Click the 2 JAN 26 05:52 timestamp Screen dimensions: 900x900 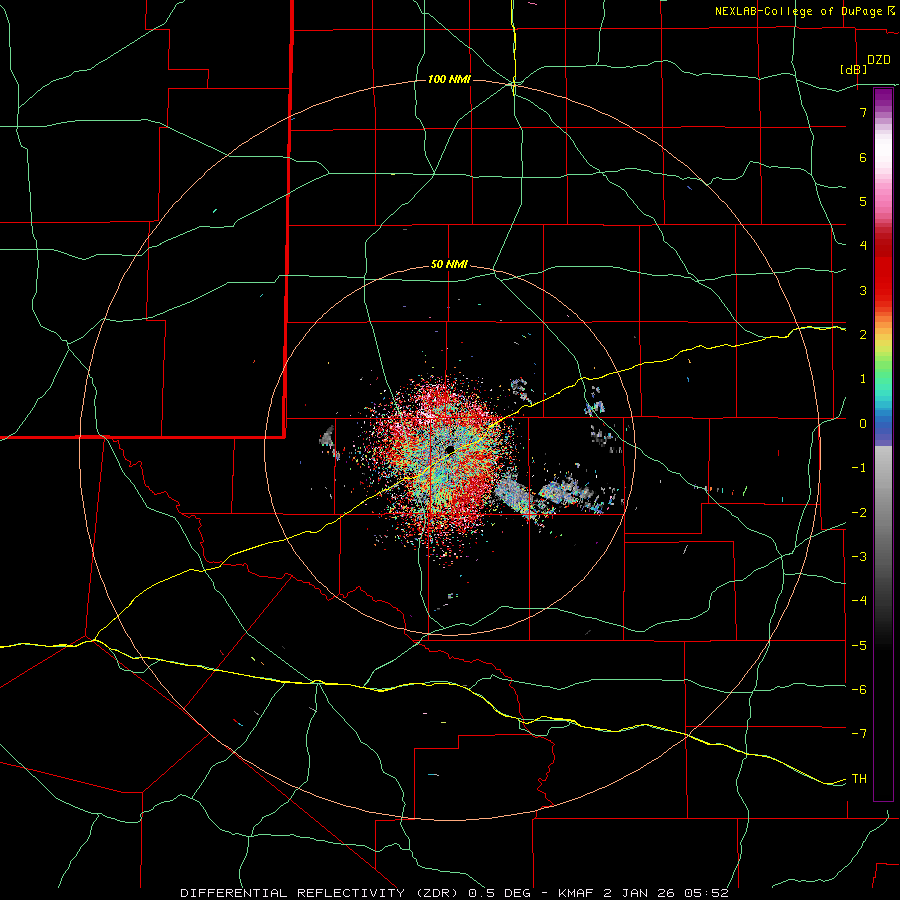click(666, 893)
